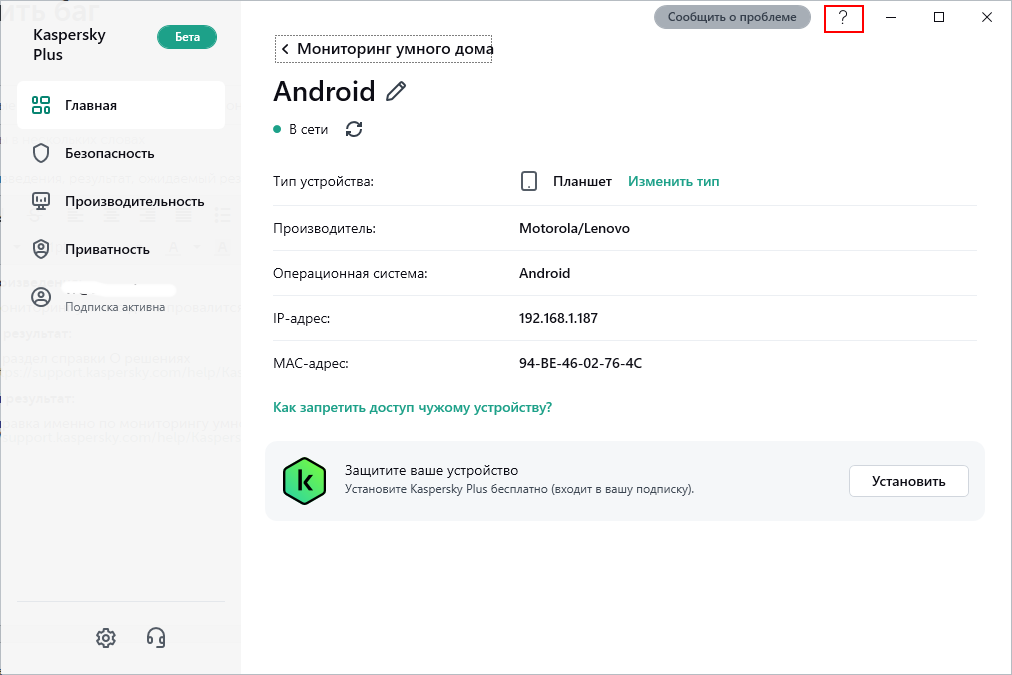Click the green Kaspersky hexagon logo
This screenshot has height=675, width=1012.
304,481
